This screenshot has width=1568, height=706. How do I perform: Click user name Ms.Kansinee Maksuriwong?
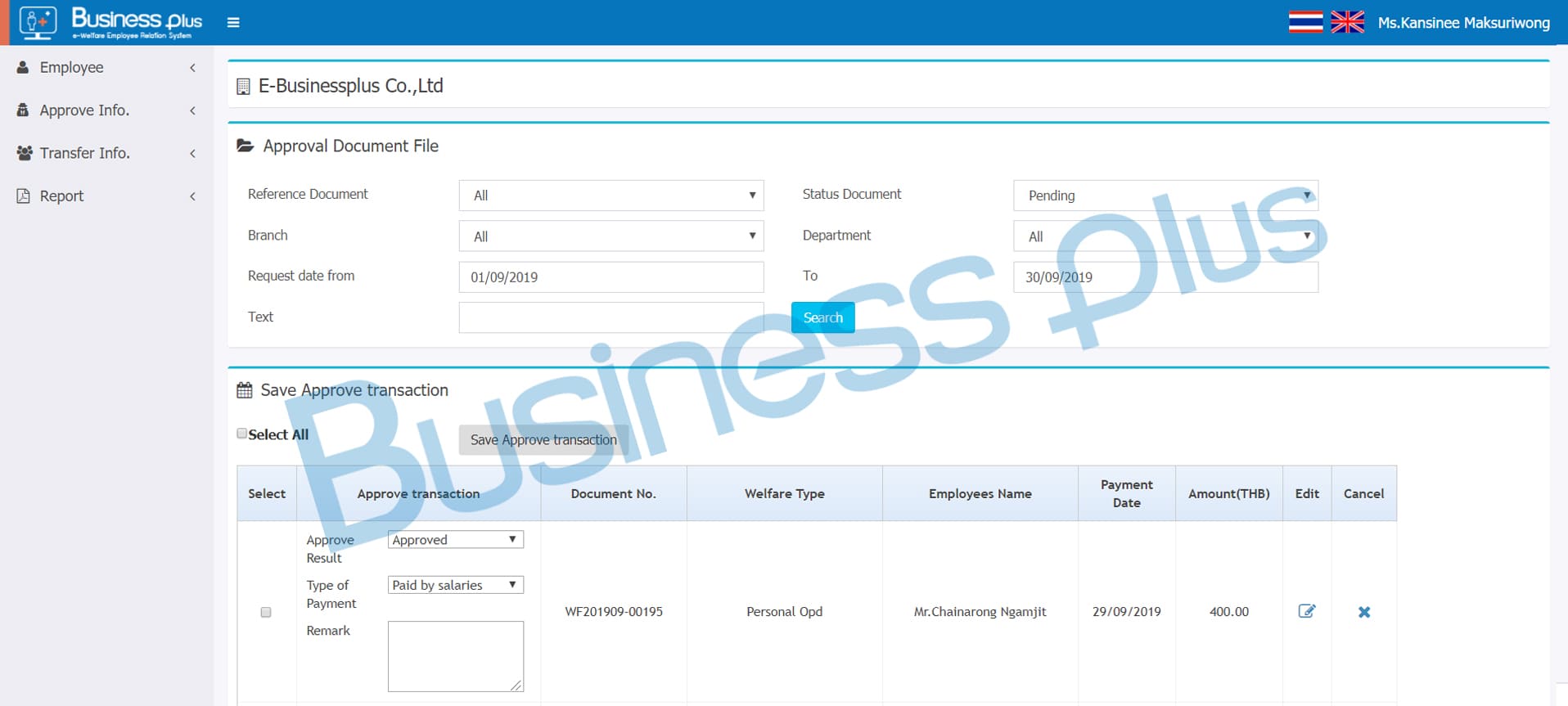coord(1463,23)
